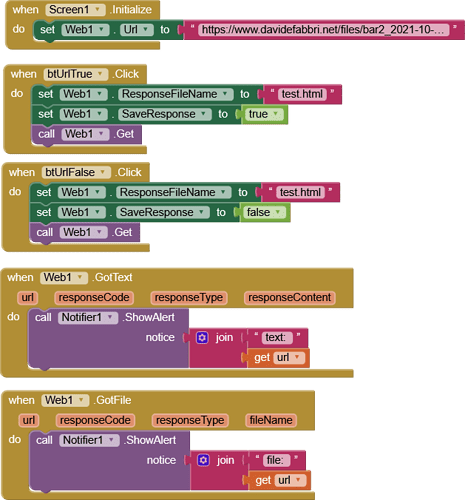The image size is (465, 500).
Task: Select the responseContent parameter in GotText
Action: click(x=290, y=298)
